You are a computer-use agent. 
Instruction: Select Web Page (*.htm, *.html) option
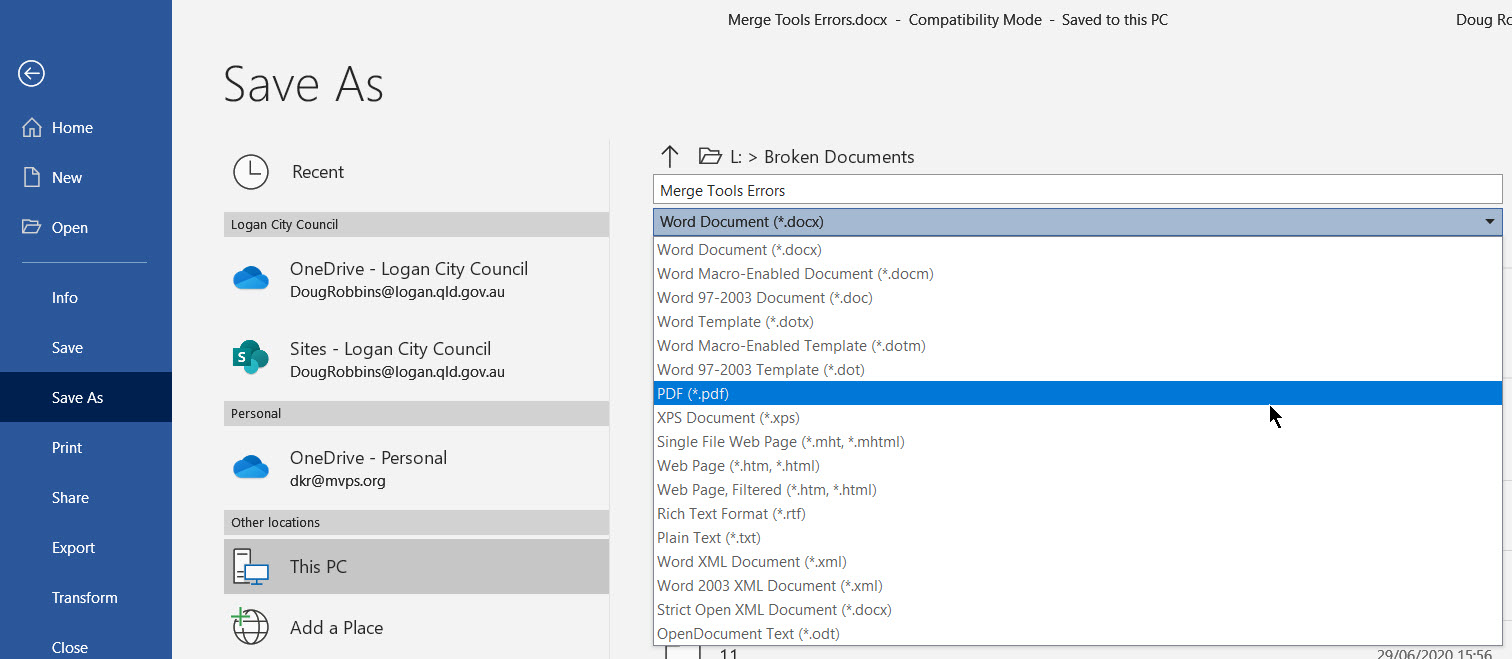pyautogui.click(x=1077, y=466)
